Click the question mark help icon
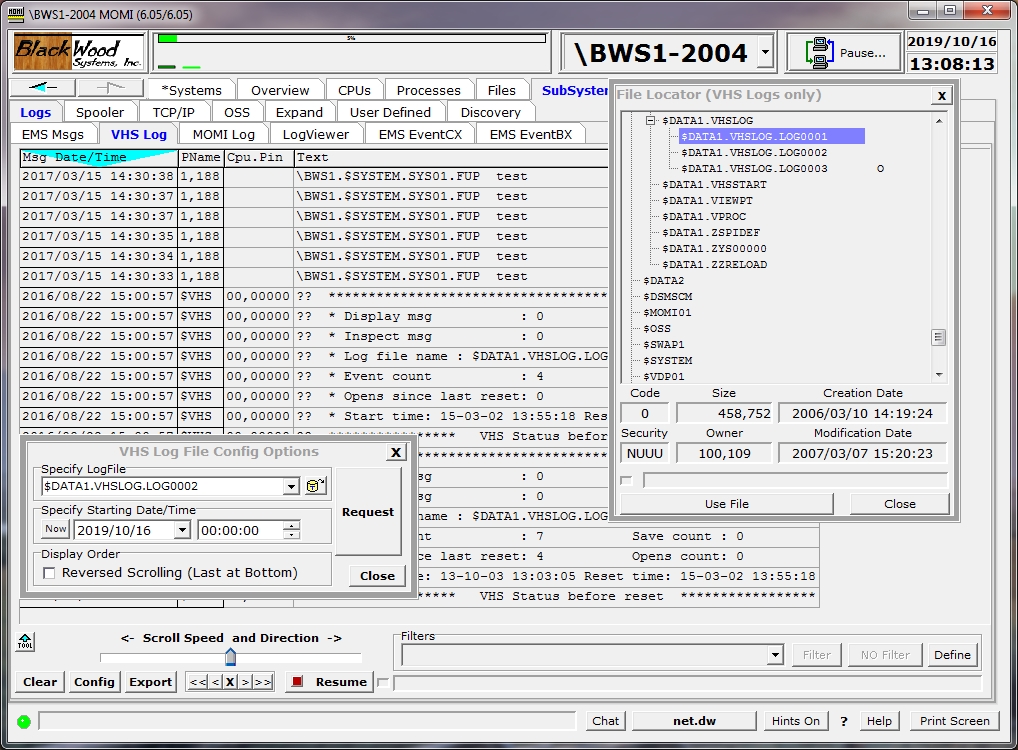The width and height of the screenshot is (1018, 750). [x=843, y=721]
